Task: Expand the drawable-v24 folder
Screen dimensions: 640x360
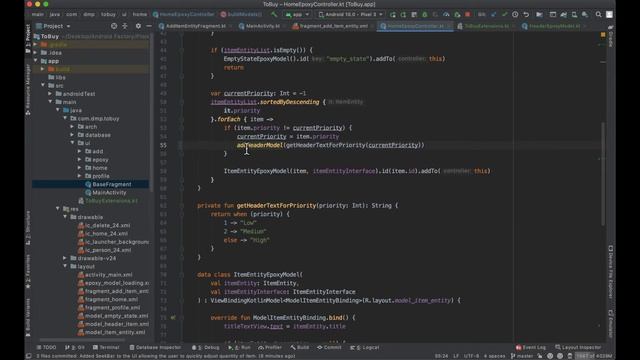Action: pyautogui.click(x=65, y=258)
